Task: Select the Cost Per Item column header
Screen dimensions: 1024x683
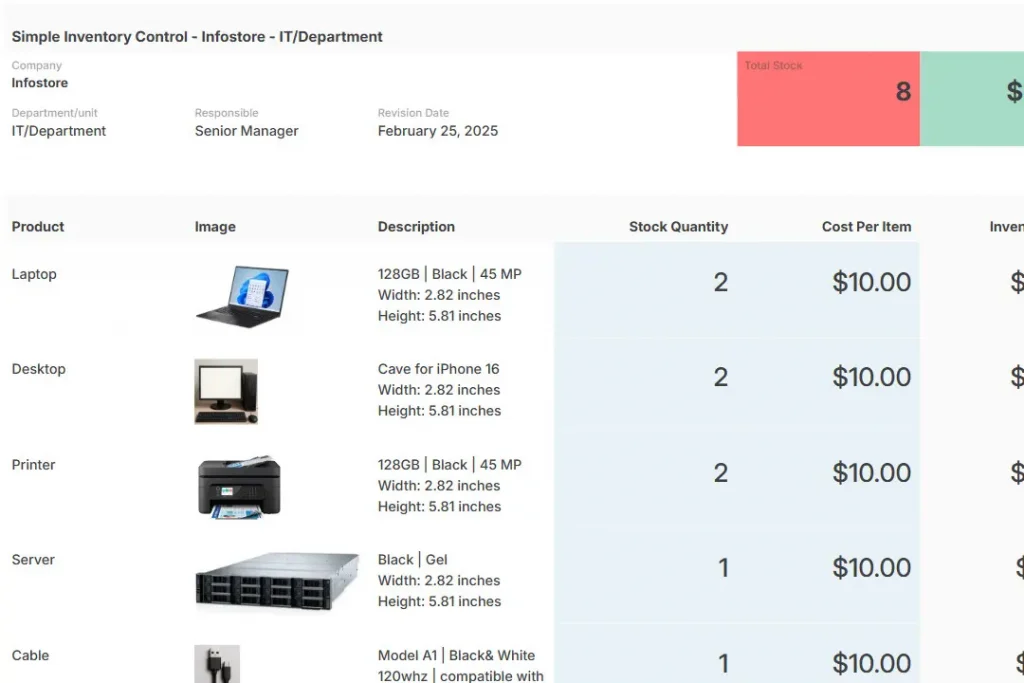Action: pos(866,227)
